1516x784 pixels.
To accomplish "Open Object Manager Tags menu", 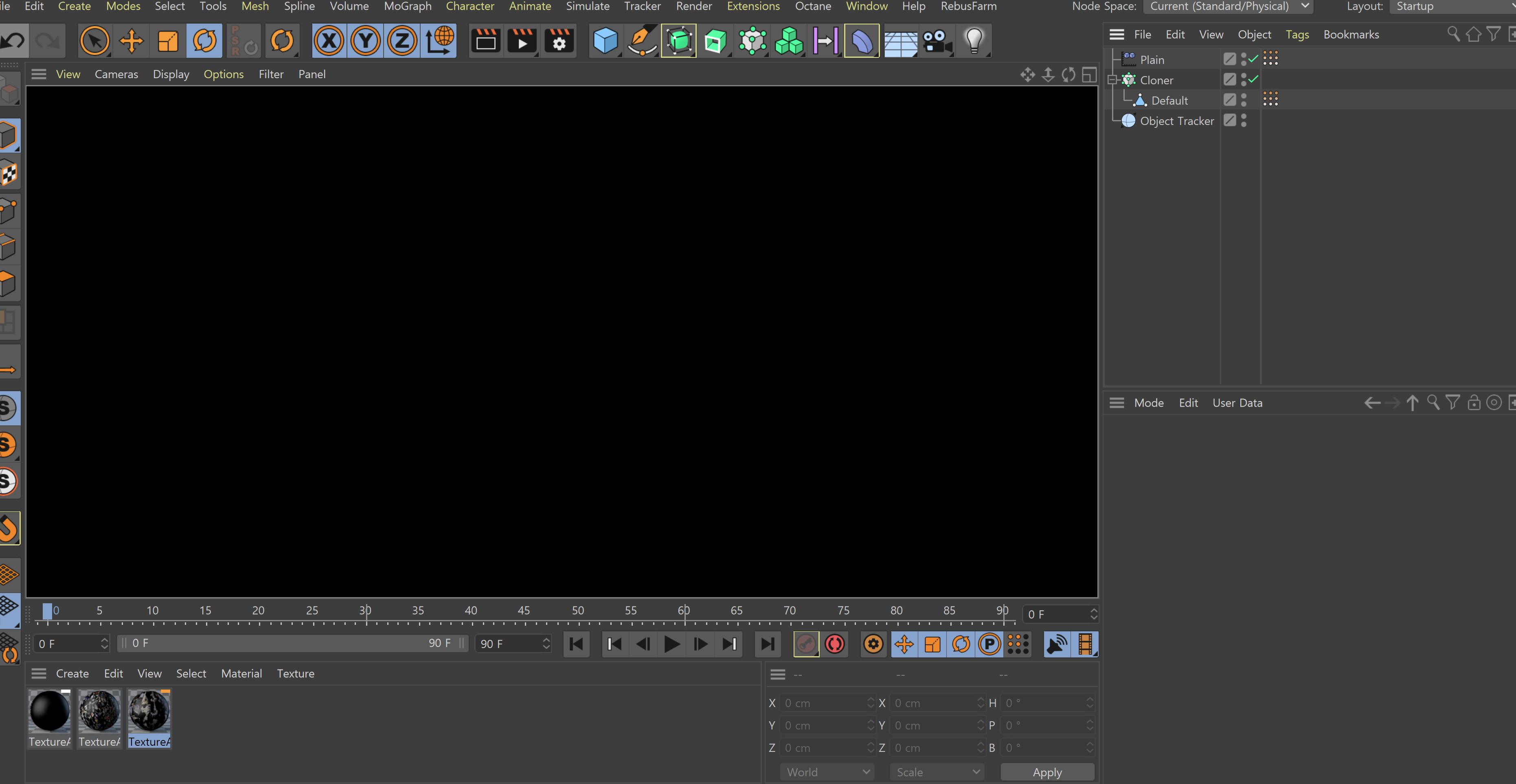I will (1297, 35).
